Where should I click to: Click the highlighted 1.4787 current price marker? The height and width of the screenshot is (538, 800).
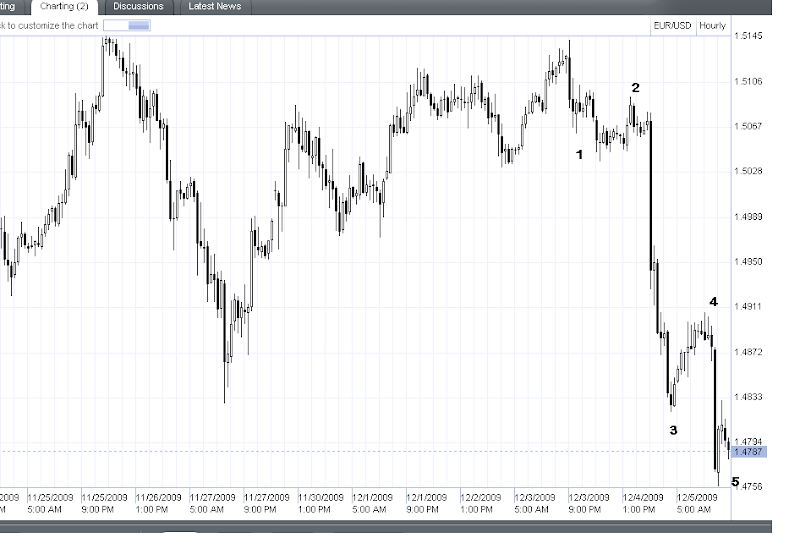point(748,452)
